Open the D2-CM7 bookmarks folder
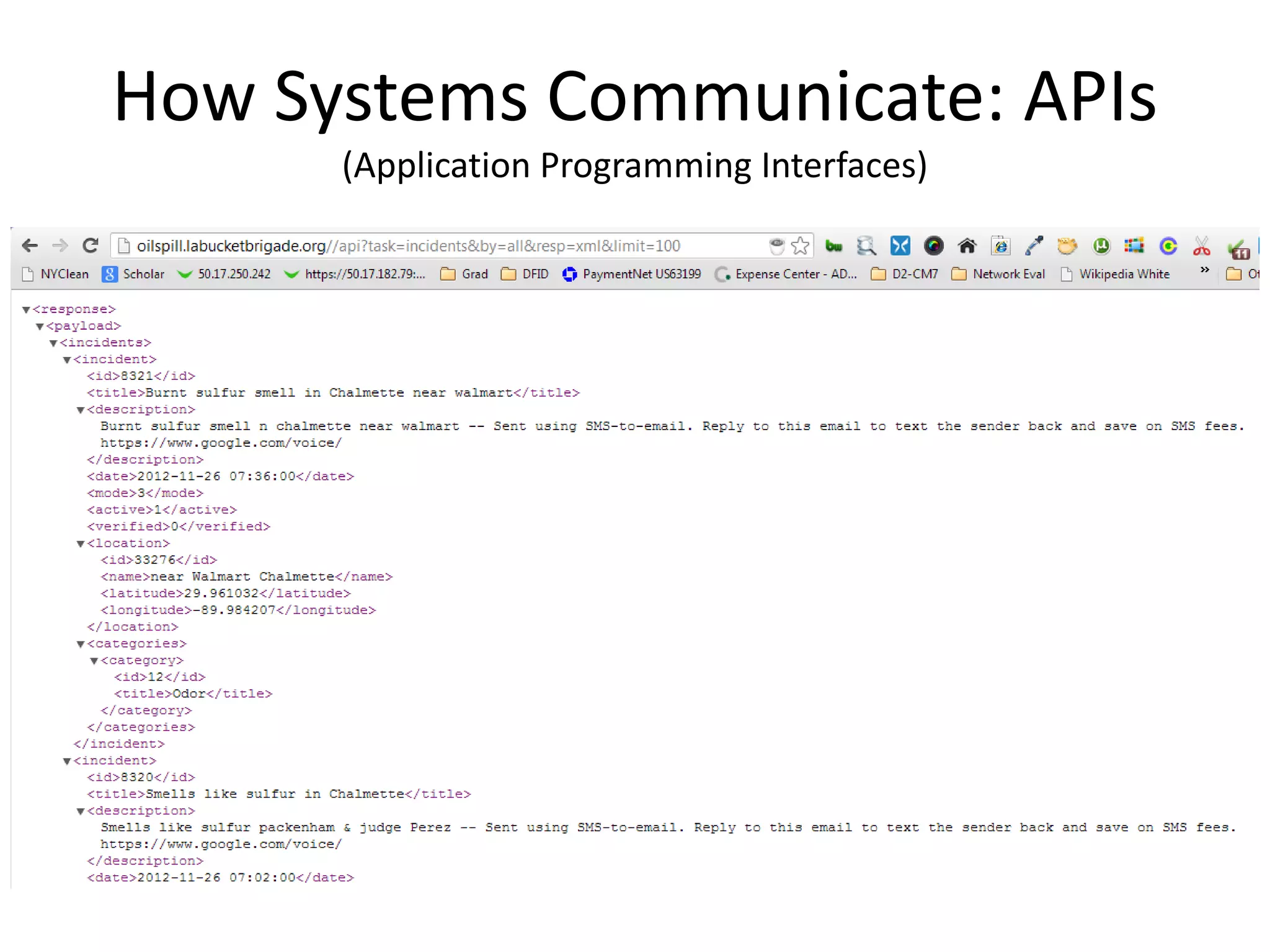 905,274
